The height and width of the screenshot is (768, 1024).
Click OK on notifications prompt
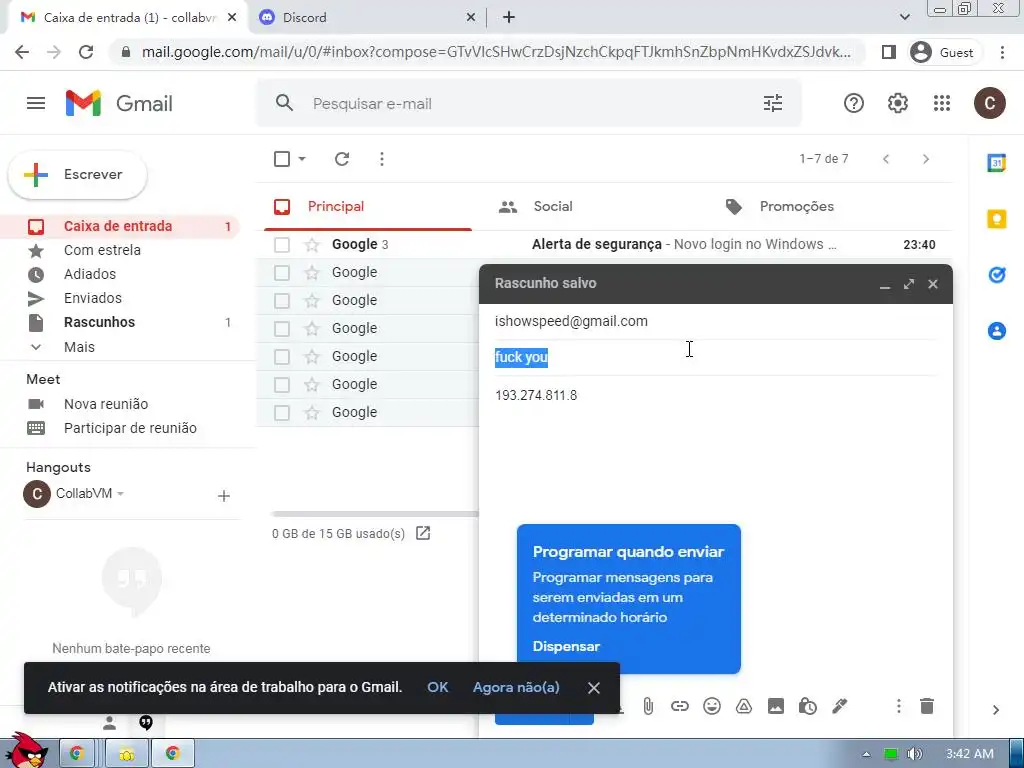438,687
